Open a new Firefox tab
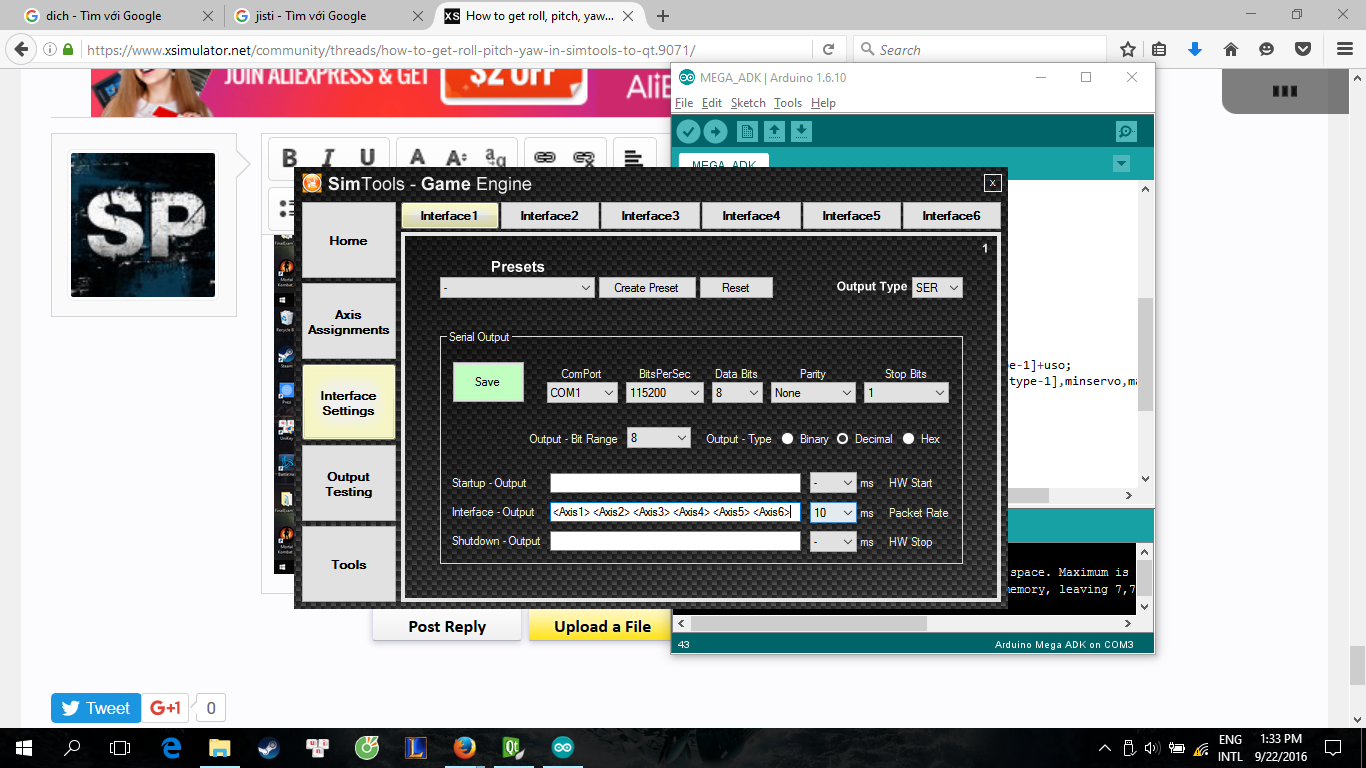This screenshot has height=768, width=1366. (663, 16)
